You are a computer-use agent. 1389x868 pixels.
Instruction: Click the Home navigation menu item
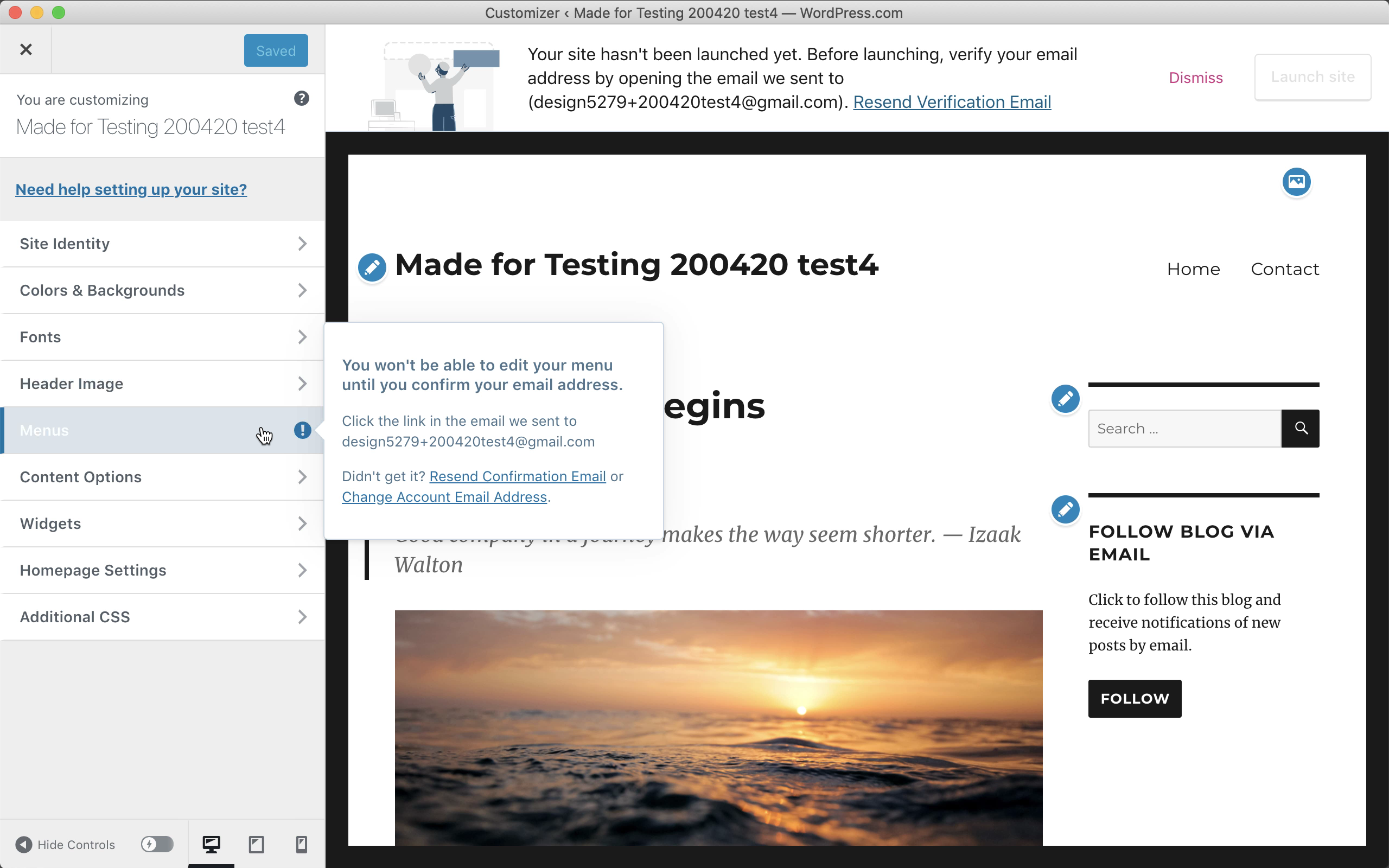click(1193, 269)
